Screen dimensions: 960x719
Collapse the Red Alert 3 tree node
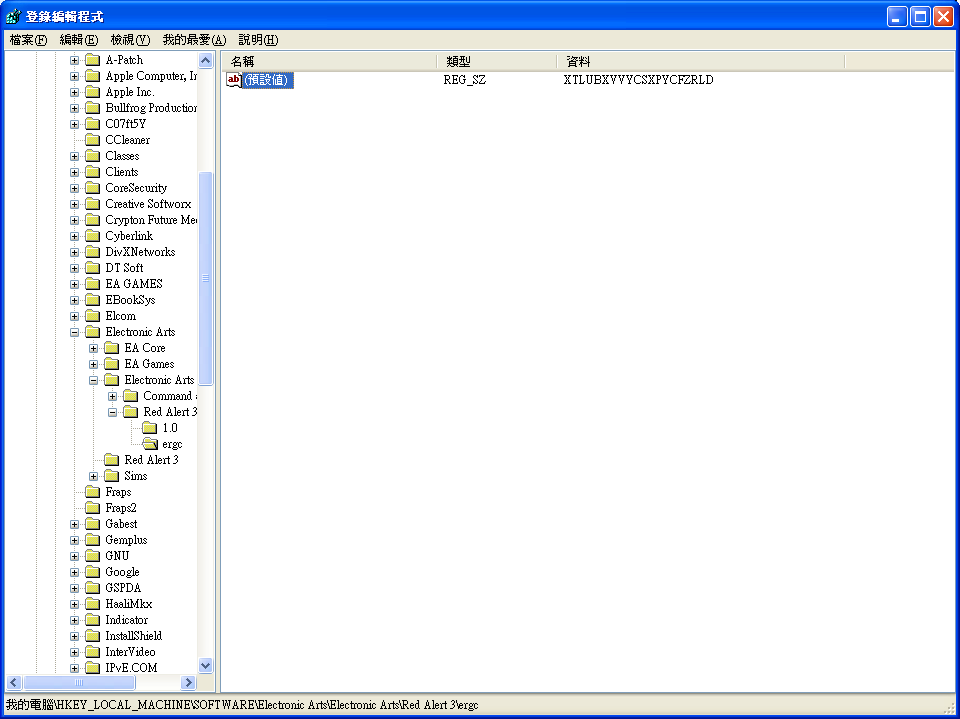[113, 412]
